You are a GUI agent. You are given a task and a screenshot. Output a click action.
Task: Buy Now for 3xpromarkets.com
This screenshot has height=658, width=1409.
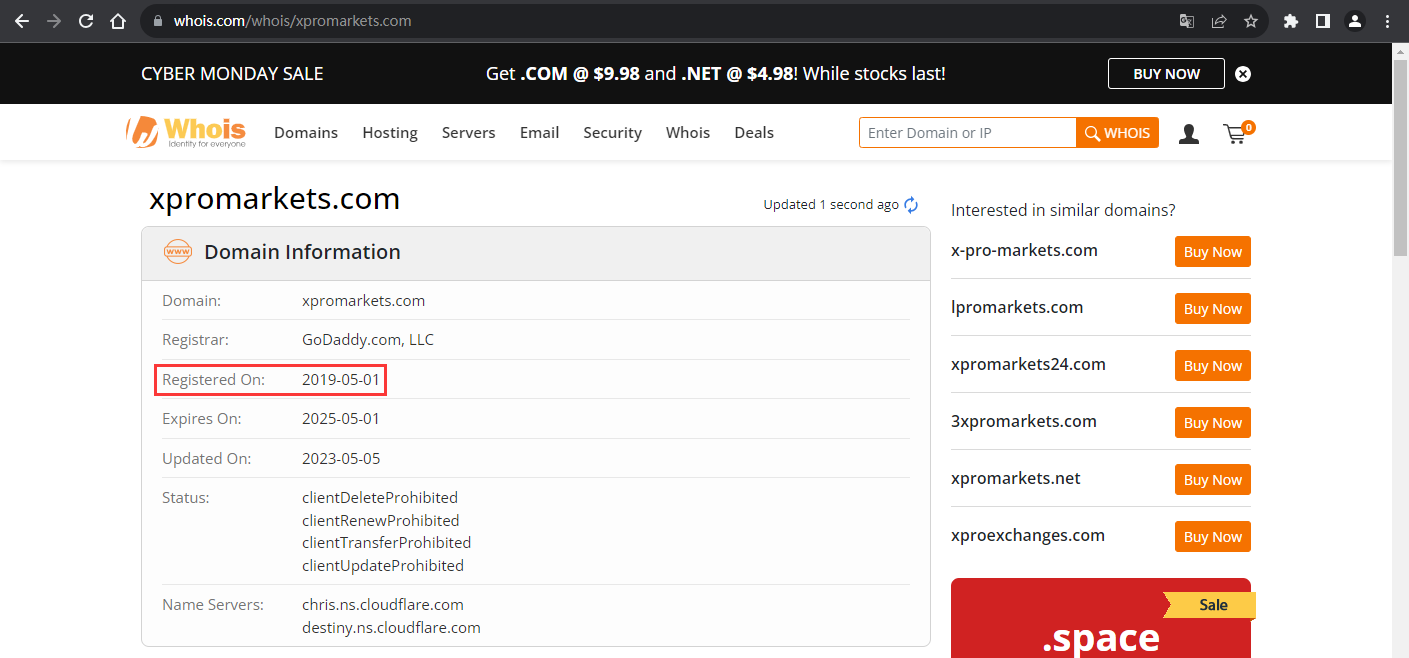click(x=1212, y=423)
